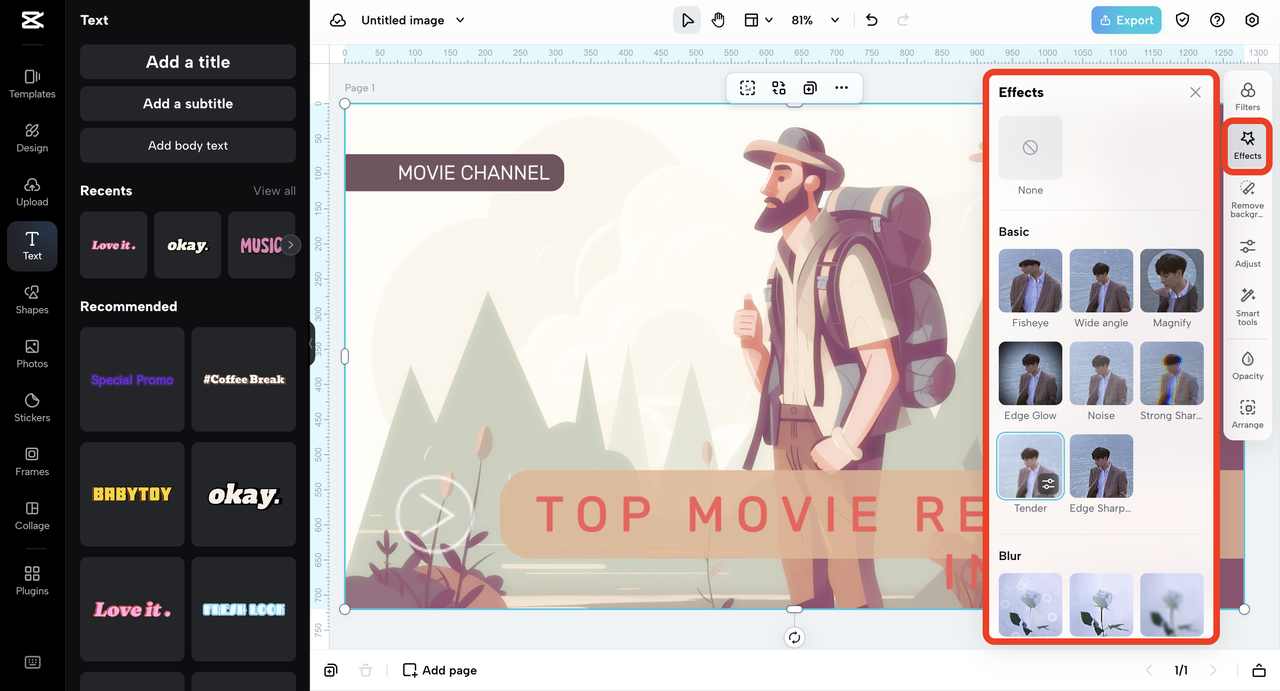This screenshot has height=691, width=1280.
Task: Adjust Tender effect settings icon
Action: pyautogui.click(x=1048, y=484)
